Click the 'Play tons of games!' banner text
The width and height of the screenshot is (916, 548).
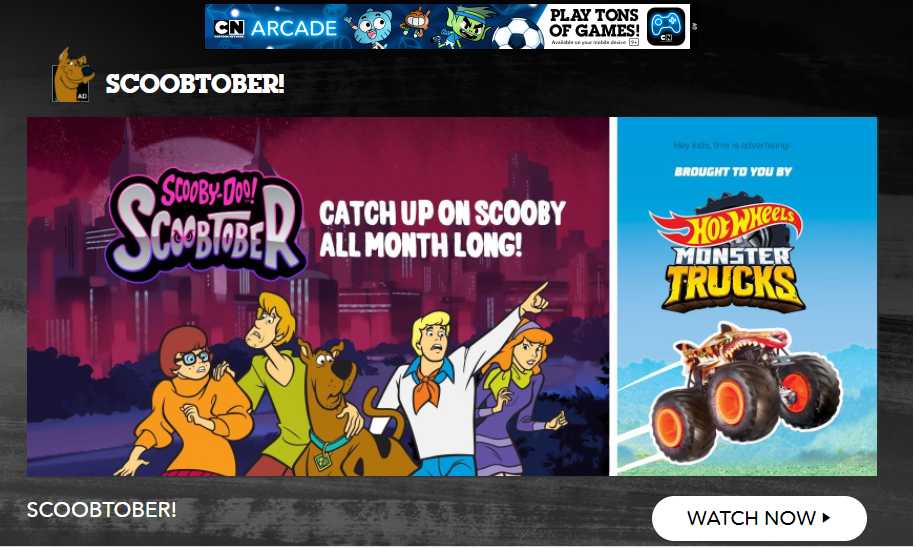coord(594,23)
